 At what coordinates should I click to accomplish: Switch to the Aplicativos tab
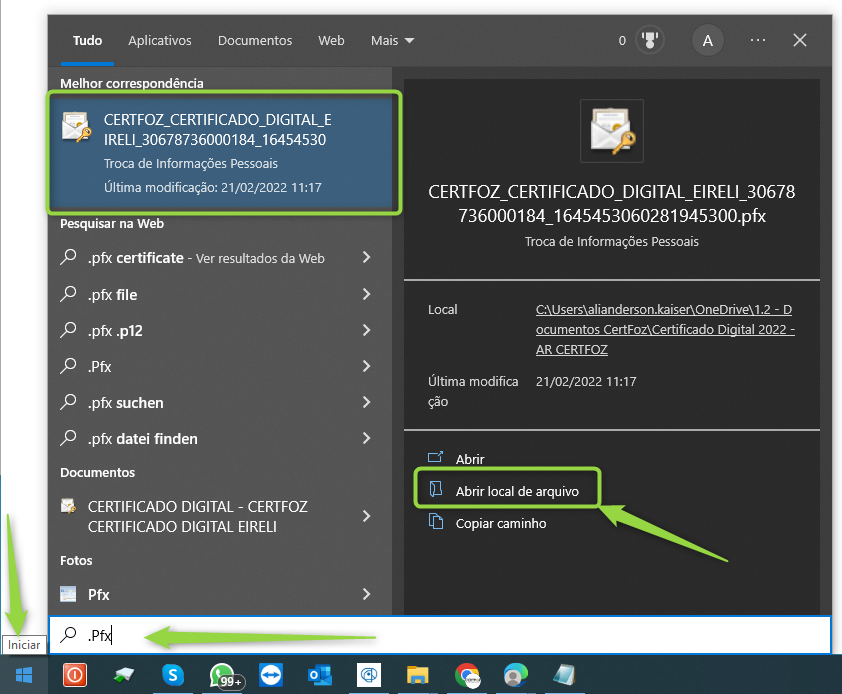pyautogui.click(x=159, y=41)
